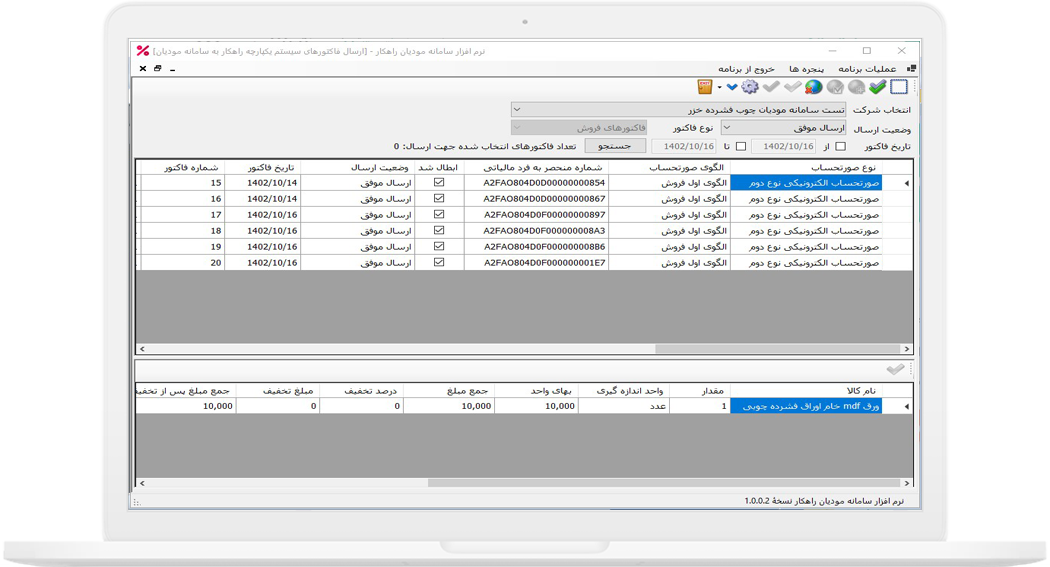Click the blue chevron toolbar icon

pos(731,87)
